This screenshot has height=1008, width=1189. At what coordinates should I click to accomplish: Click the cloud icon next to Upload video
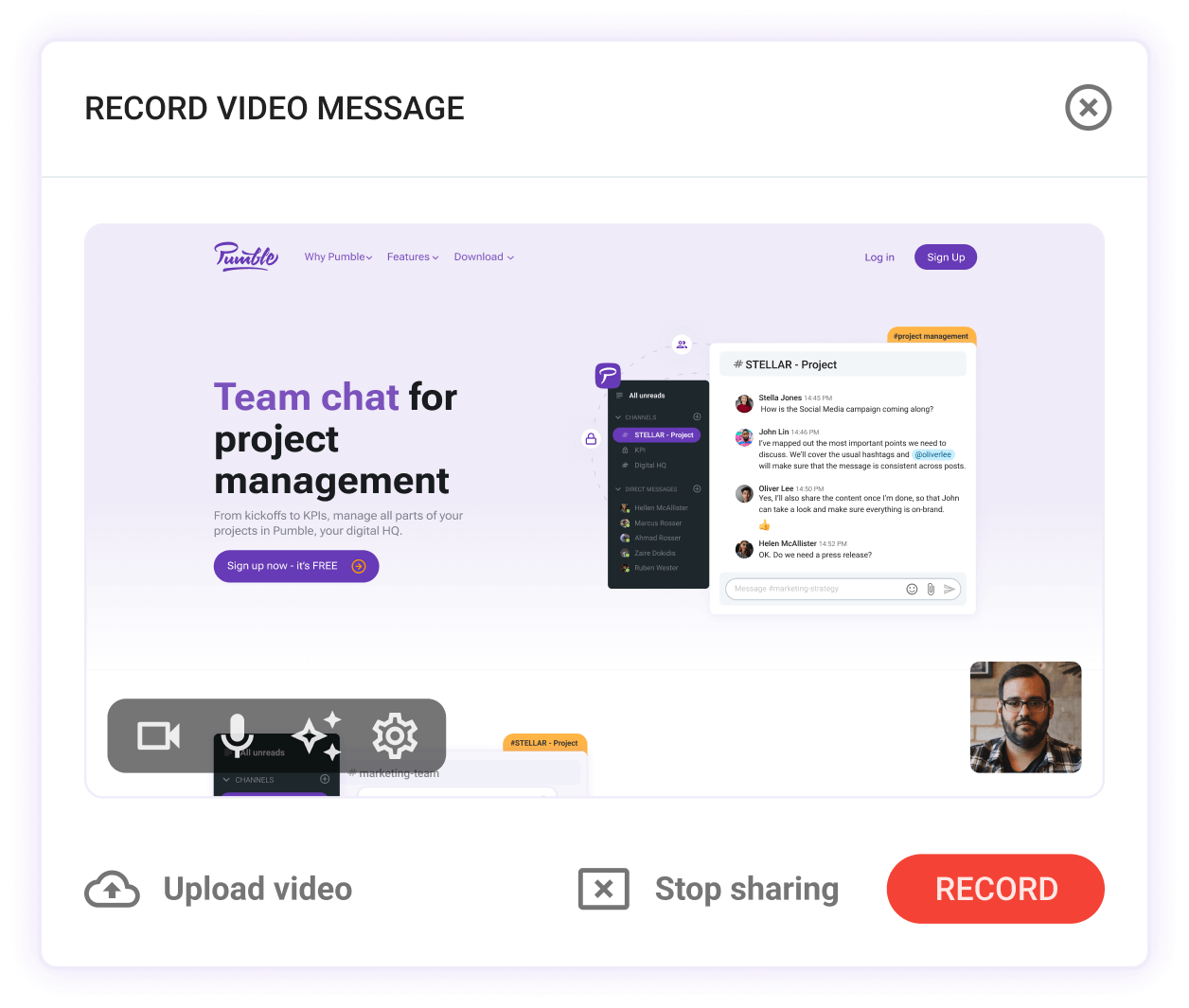tap(112, 888)
